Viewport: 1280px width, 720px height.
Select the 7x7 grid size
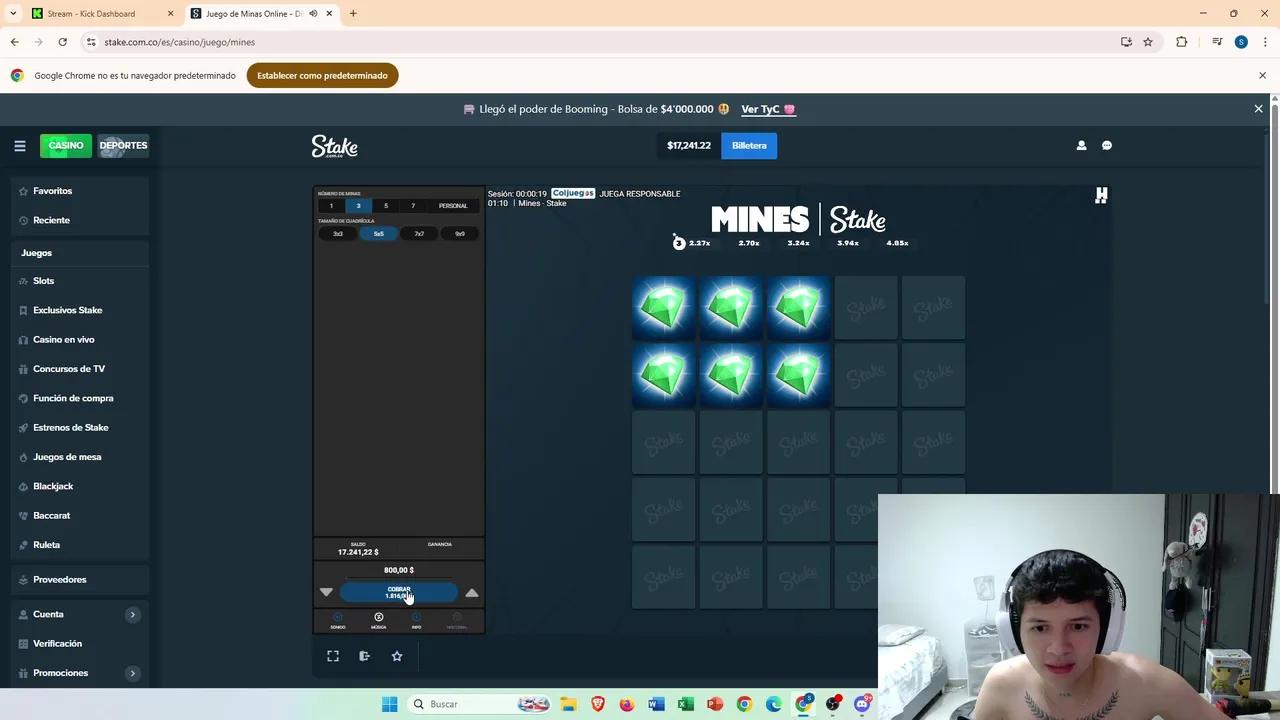419,233
